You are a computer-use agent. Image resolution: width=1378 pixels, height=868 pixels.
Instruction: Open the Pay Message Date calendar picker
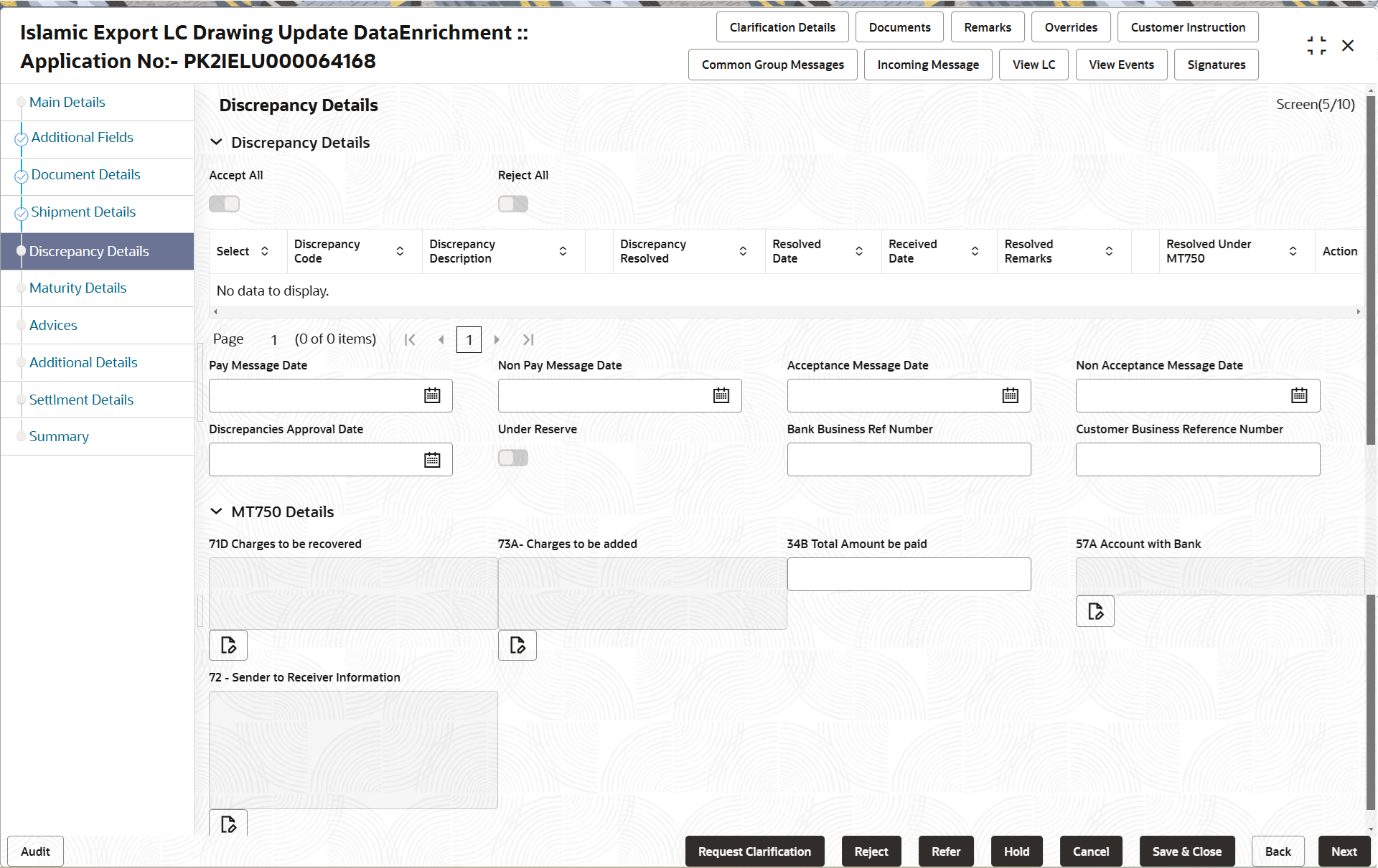pyautogui.click(x=432, y=395)
